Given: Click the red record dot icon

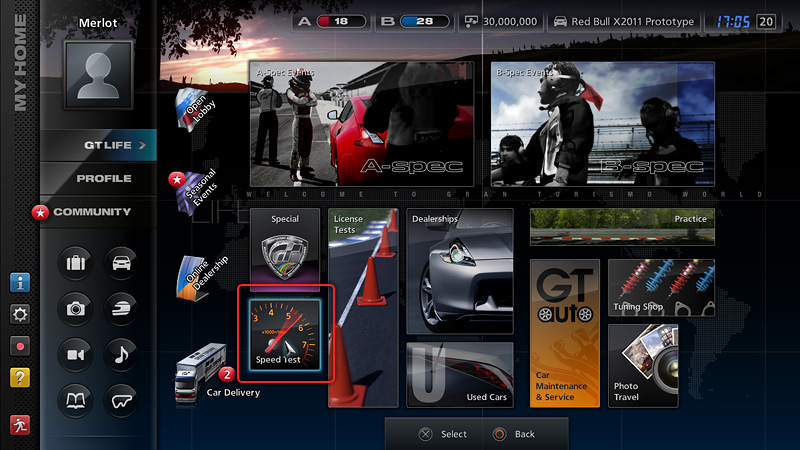Looking at the screenshot, I should [x=20, y=345].
